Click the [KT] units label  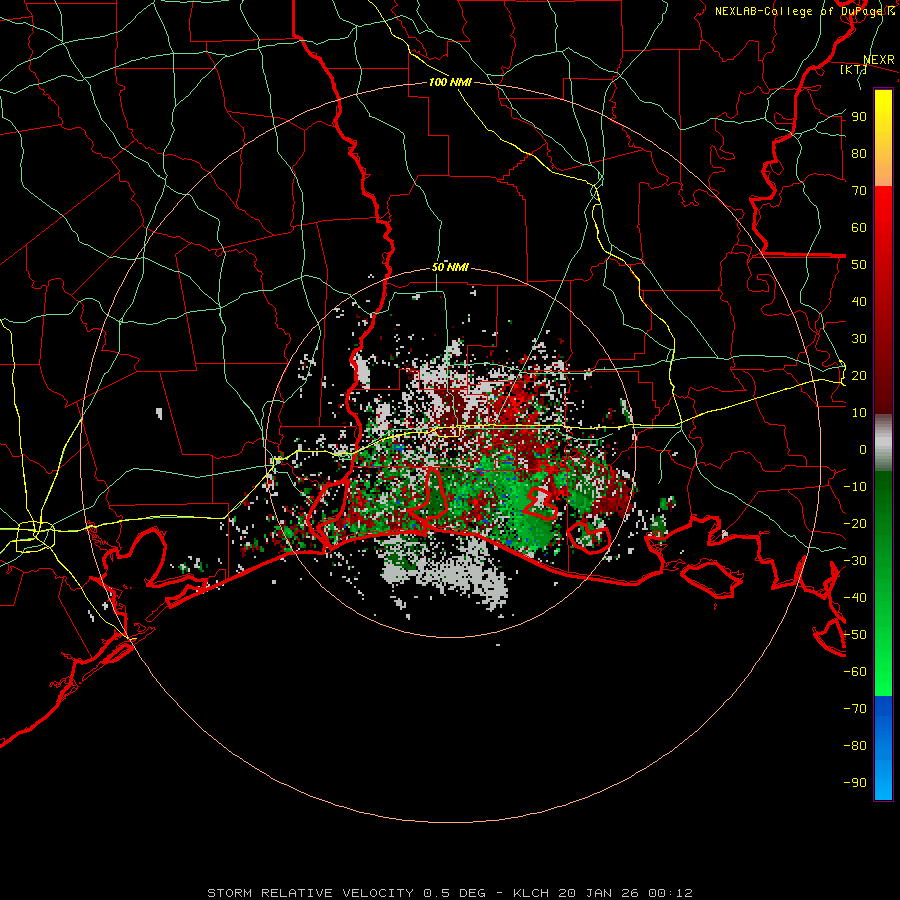tap(853, 69)
